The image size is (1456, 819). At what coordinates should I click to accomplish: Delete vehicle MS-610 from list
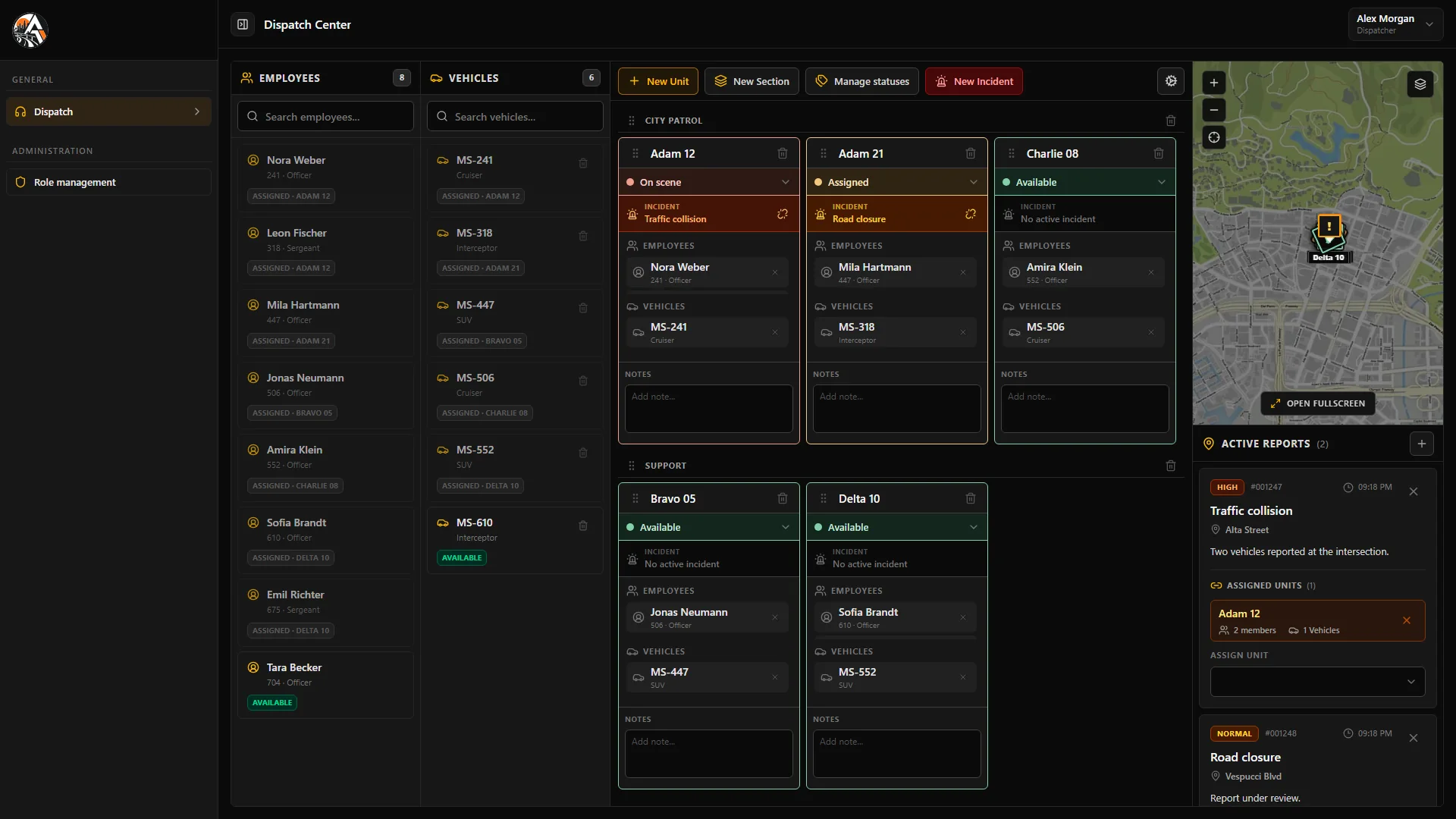(583, 526)
